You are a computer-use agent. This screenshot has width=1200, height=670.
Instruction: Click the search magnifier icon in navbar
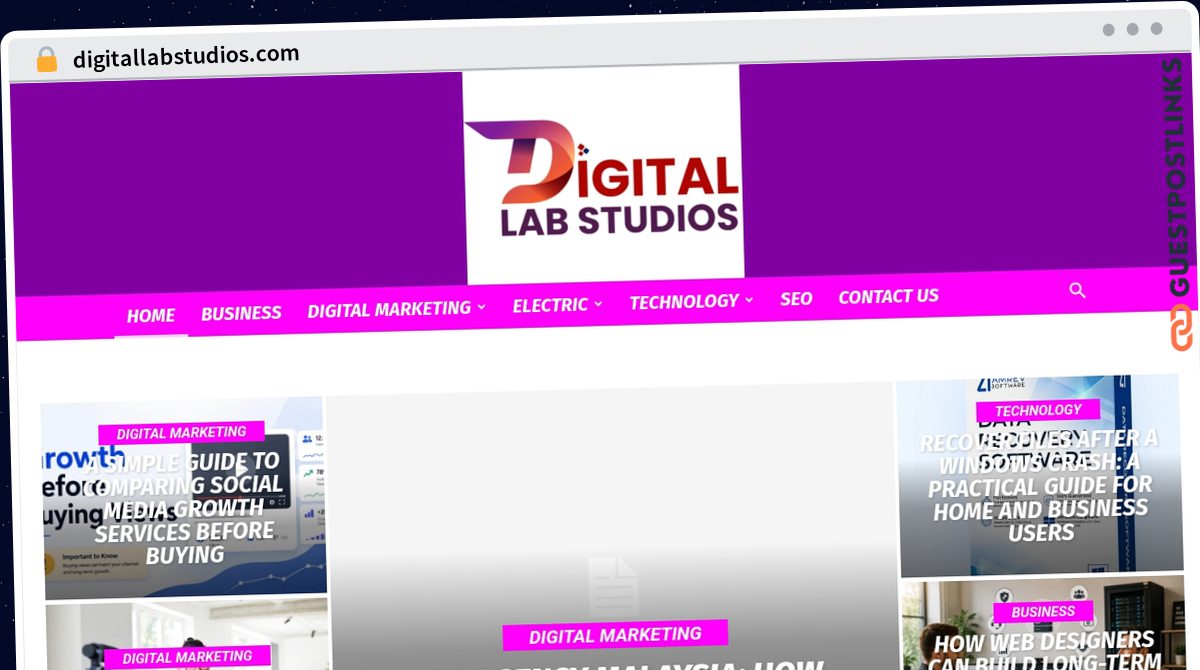click(1077, 290)
